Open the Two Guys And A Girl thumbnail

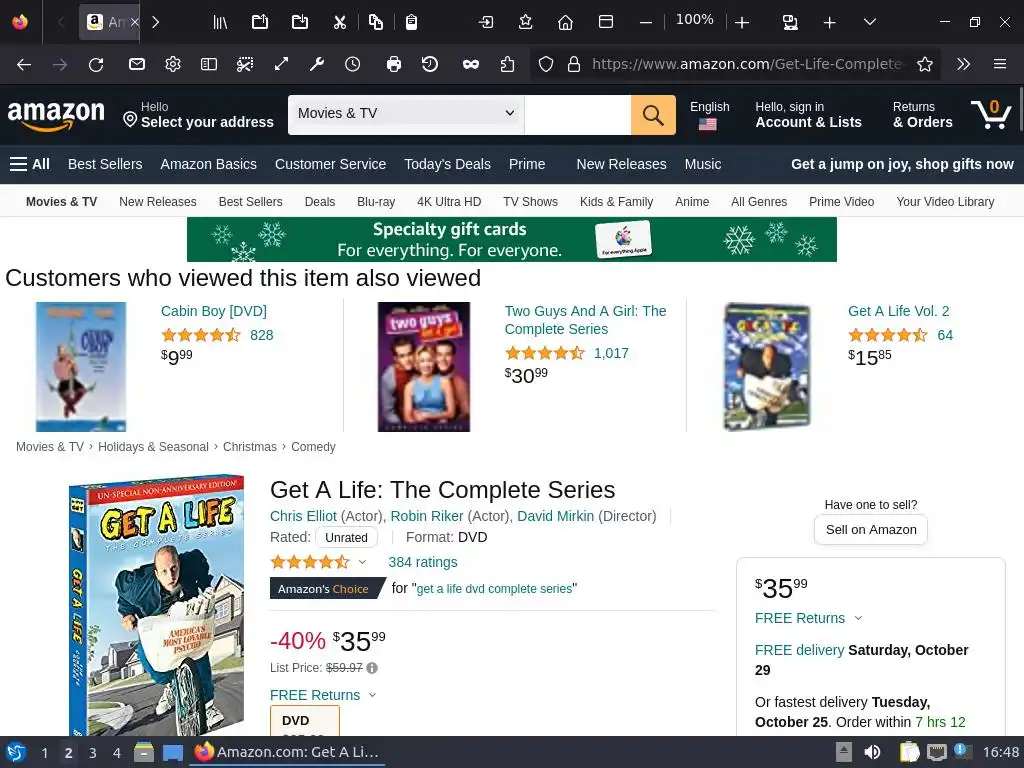(x=424, y=366)
